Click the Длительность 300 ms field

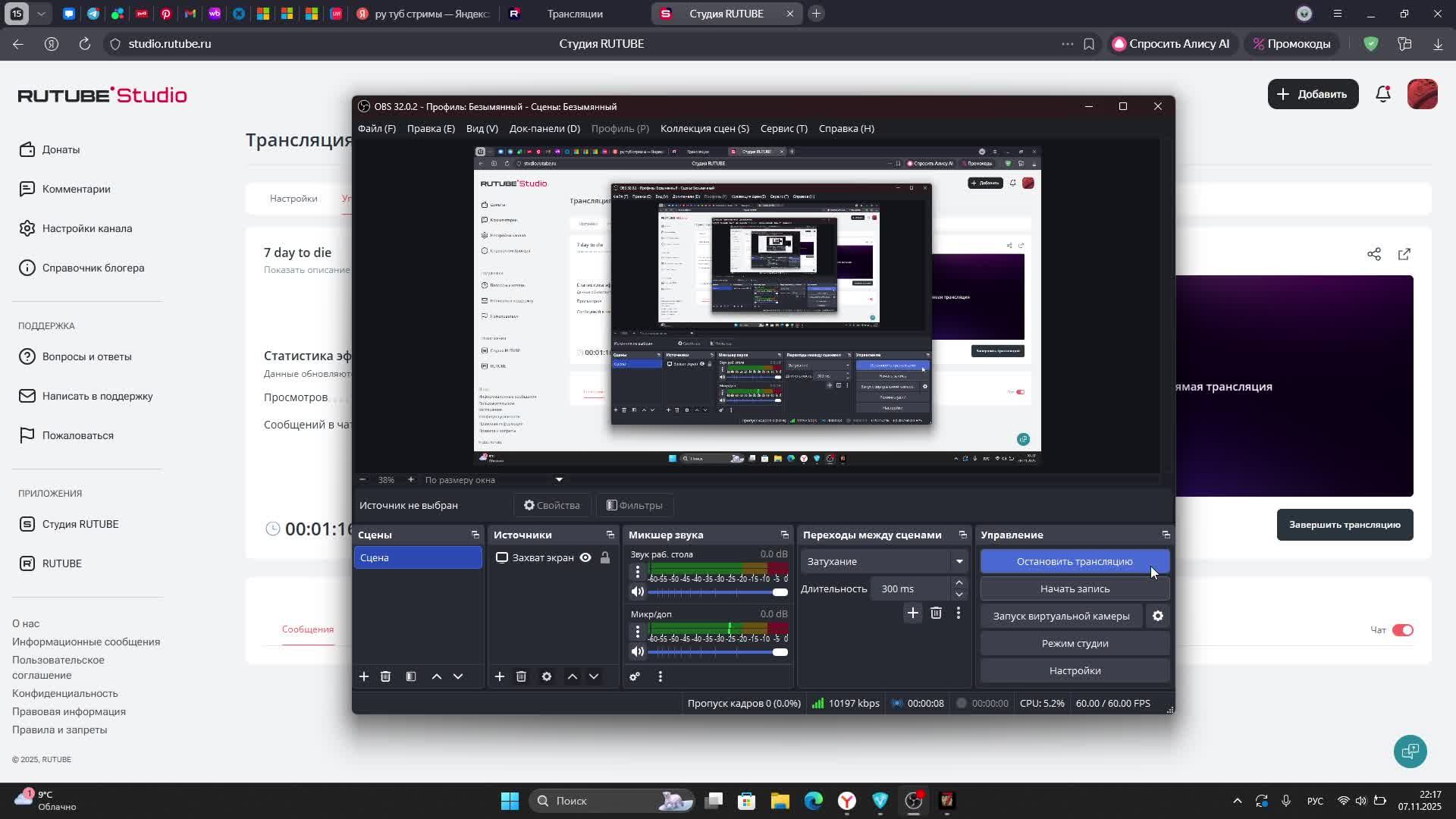pyautogui.click(x=910, y=588)
